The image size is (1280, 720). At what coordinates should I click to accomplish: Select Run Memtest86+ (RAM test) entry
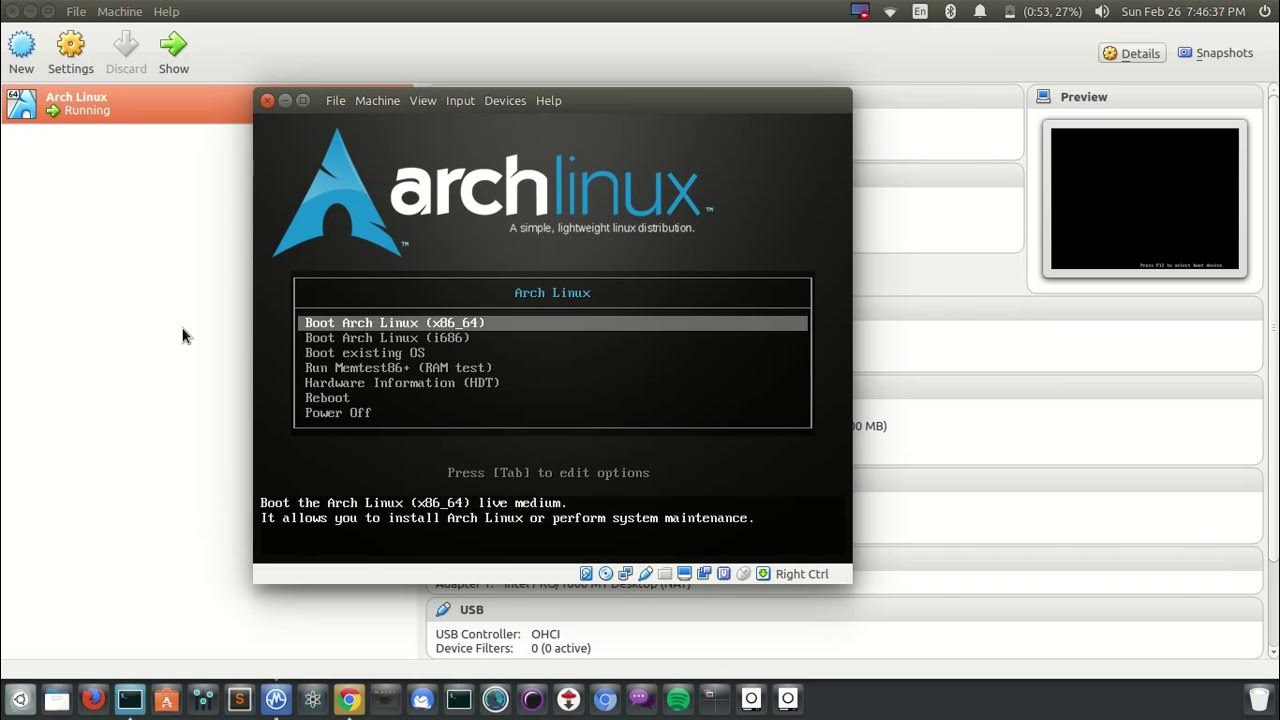pyautogui.click(x=398, y=368)
